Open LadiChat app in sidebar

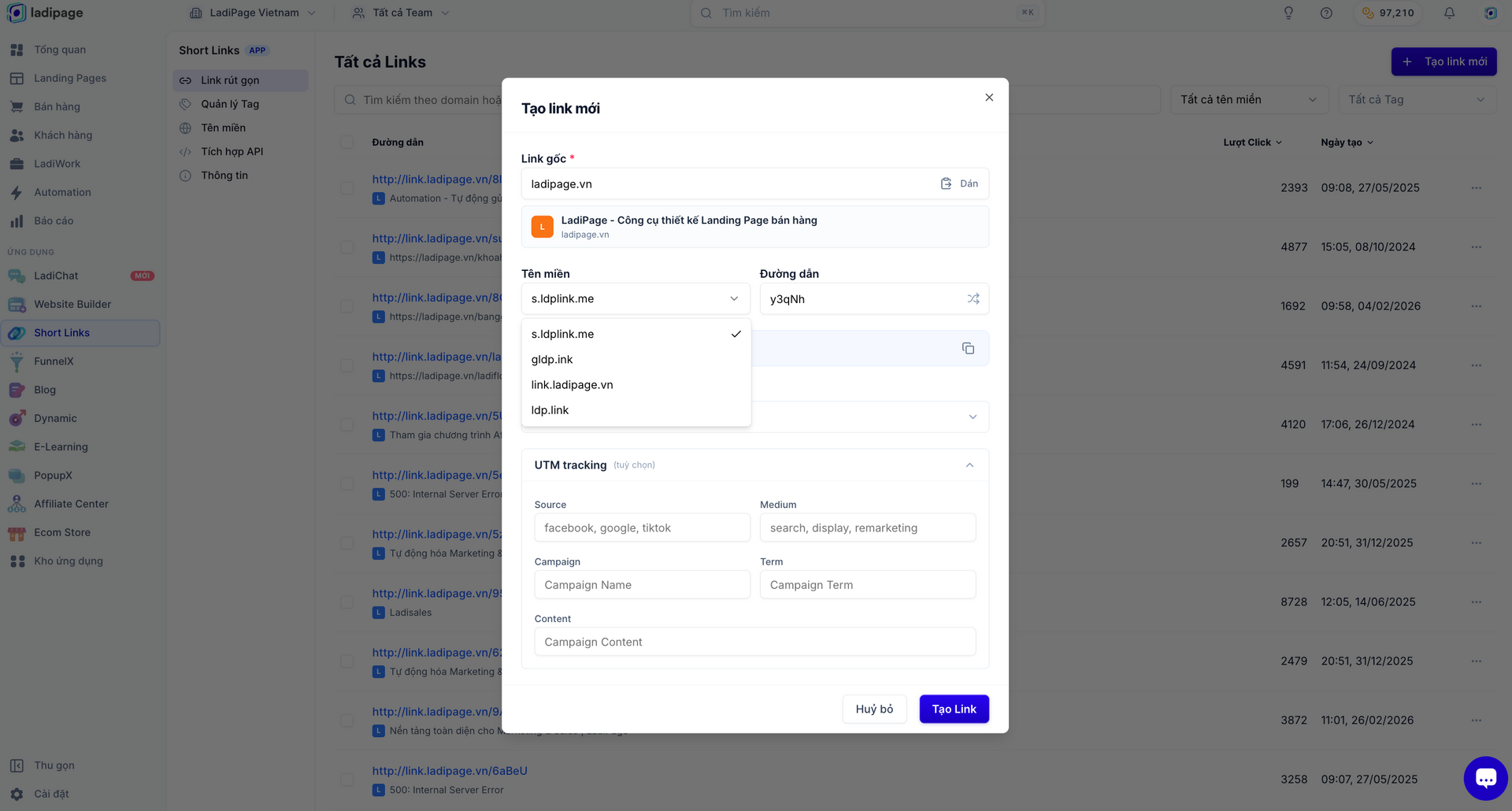coord(56,276)
